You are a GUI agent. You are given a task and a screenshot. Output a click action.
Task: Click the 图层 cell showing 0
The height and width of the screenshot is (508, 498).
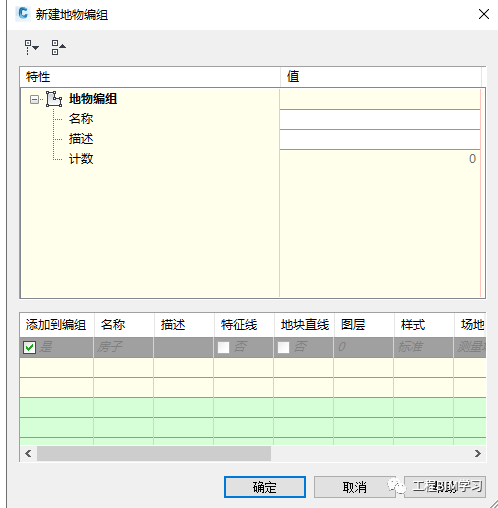pyautogui.click(x=363, y=347)
